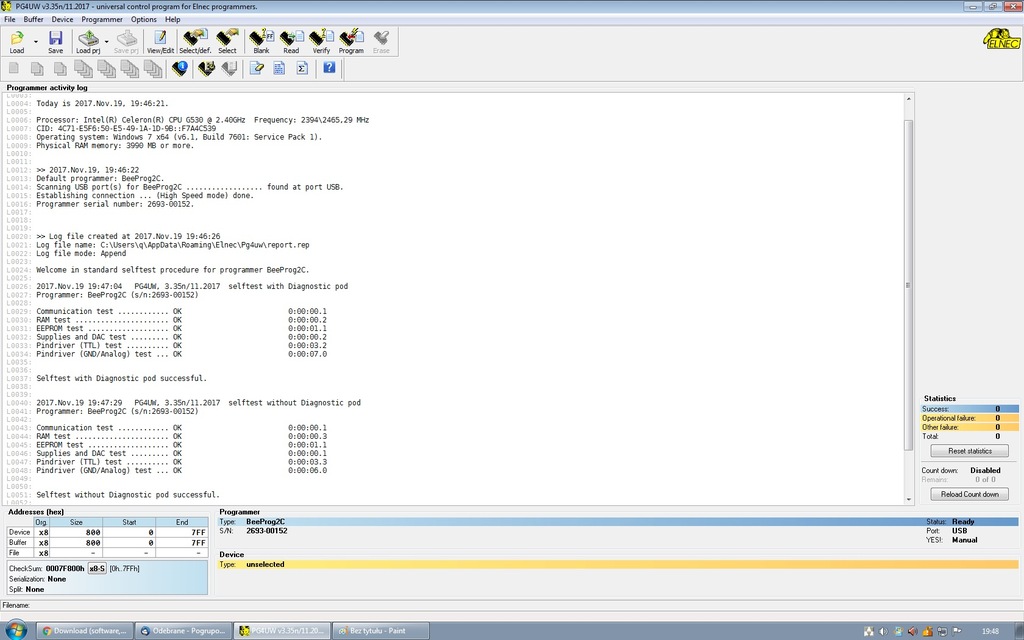Click the S/N 2693-00152 value
Screen dimensions: 1024x640
[266, 531]
